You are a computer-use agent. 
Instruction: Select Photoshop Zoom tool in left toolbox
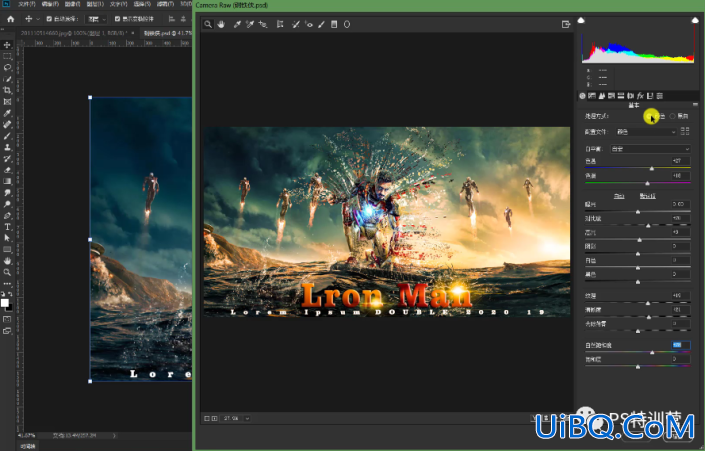coord(7,272)
